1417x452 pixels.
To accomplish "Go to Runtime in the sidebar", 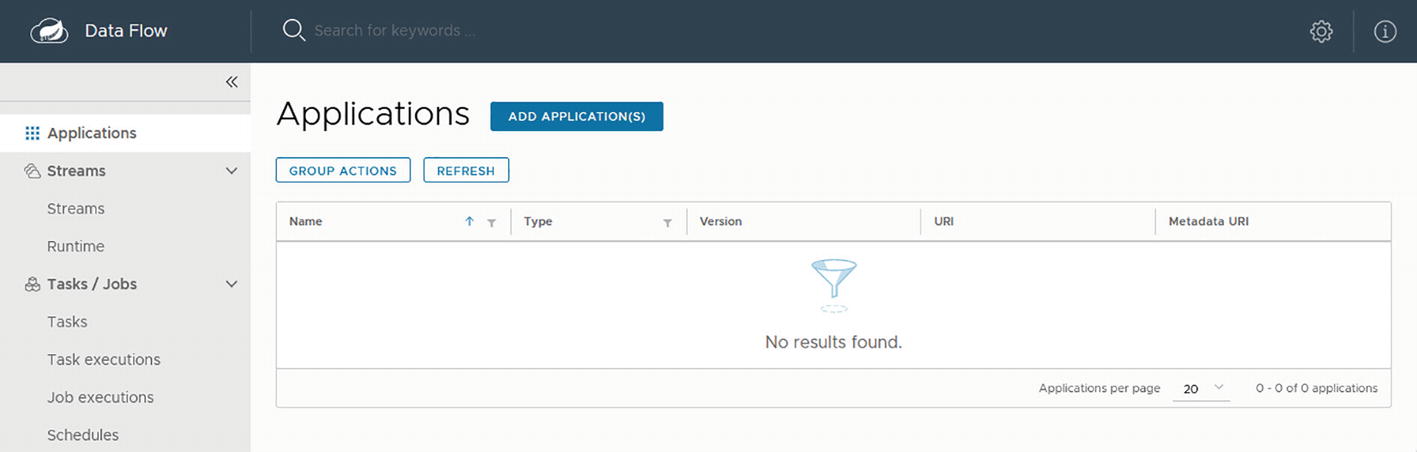I will [x=75, y=246].
